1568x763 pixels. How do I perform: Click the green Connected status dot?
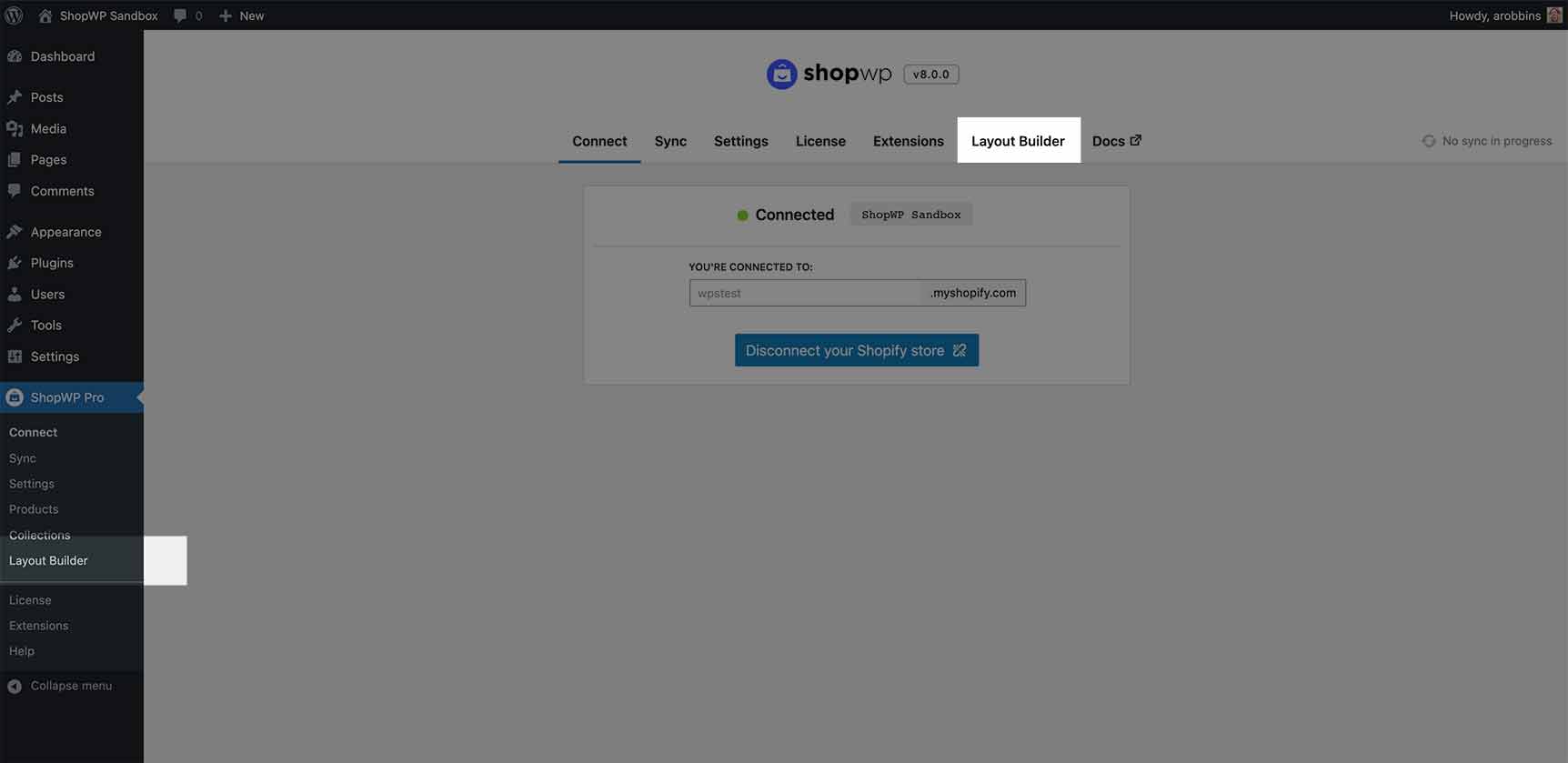click(742, 216)
